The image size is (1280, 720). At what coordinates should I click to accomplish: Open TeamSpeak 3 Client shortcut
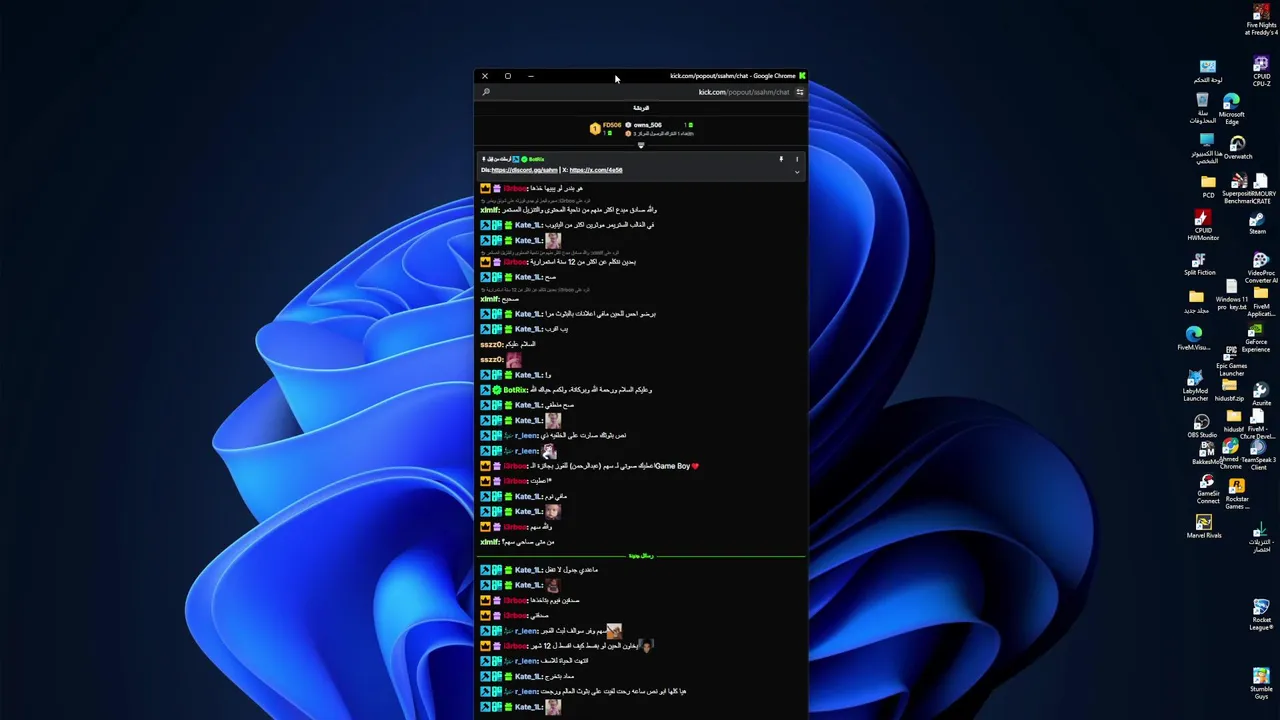tap(1258, 454)
